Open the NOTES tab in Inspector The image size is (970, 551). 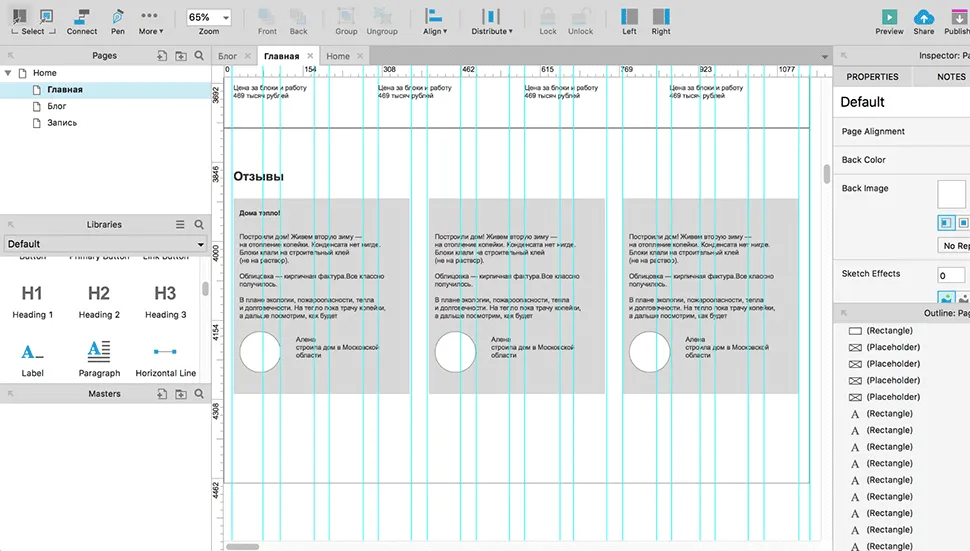click(950, 77)
